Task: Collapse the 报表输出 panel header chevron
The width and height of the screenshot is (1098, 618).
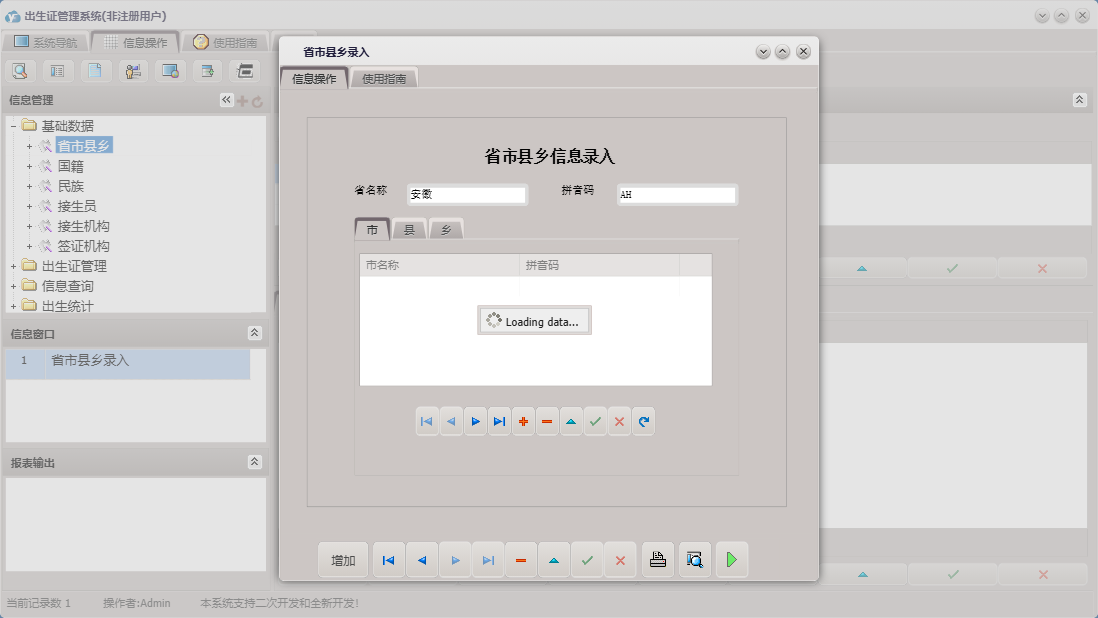Action: point(255,462)
